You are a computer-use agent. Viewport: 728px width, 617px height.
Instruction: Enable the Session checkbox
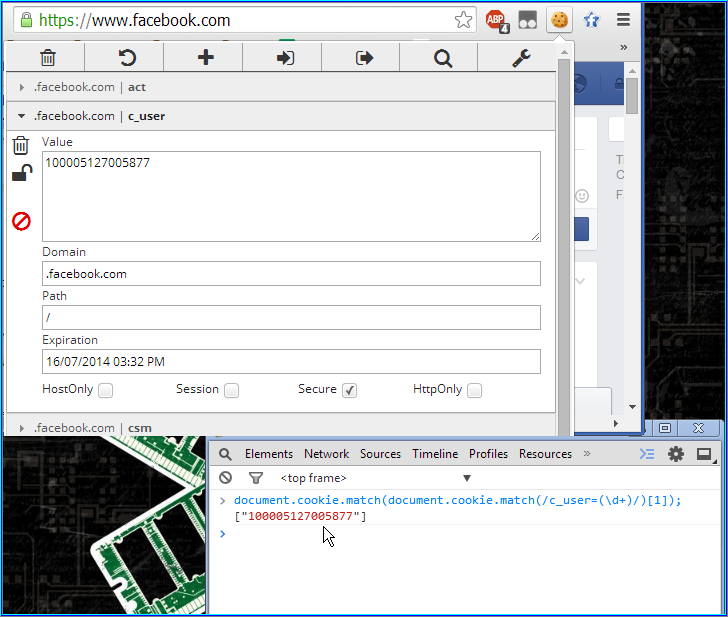click(x=231, y=390)
